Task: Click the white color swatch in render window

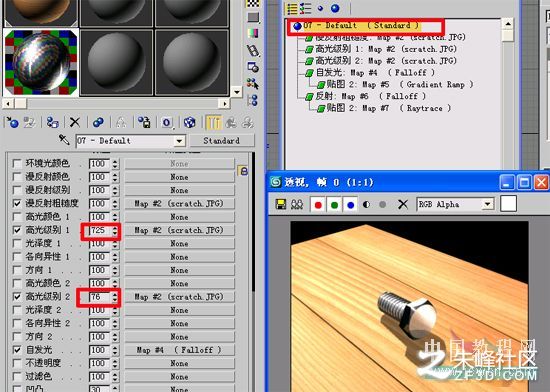Action: point(508,204)
